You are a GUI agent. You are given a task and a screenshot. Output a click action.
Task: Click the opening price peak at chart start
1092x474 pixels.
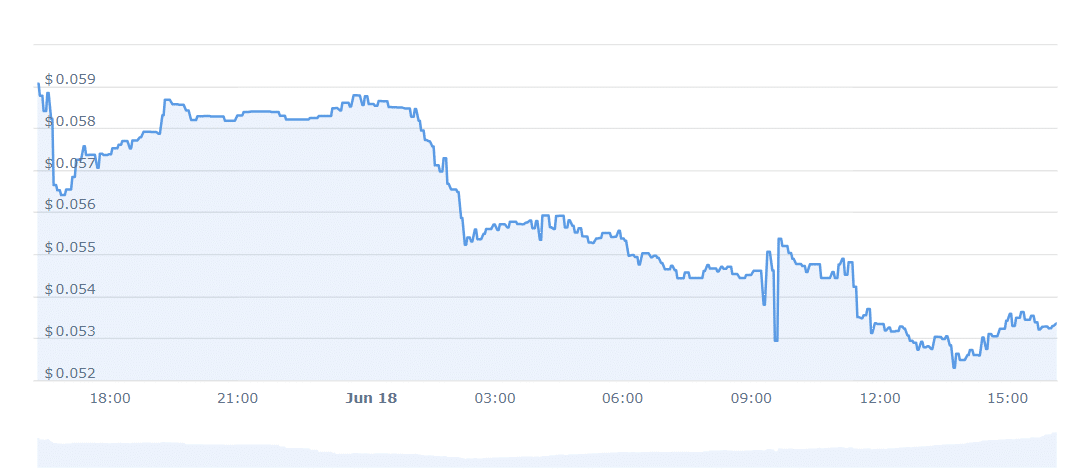[x=39, y=84]
